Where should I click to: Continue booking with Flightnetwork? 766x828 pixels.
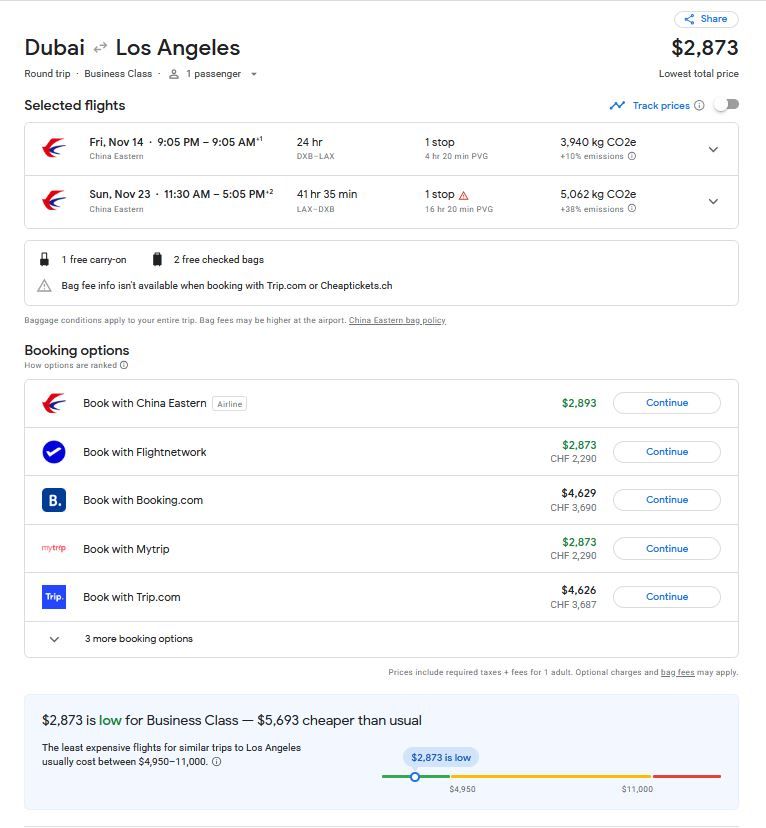coord(666,452)
